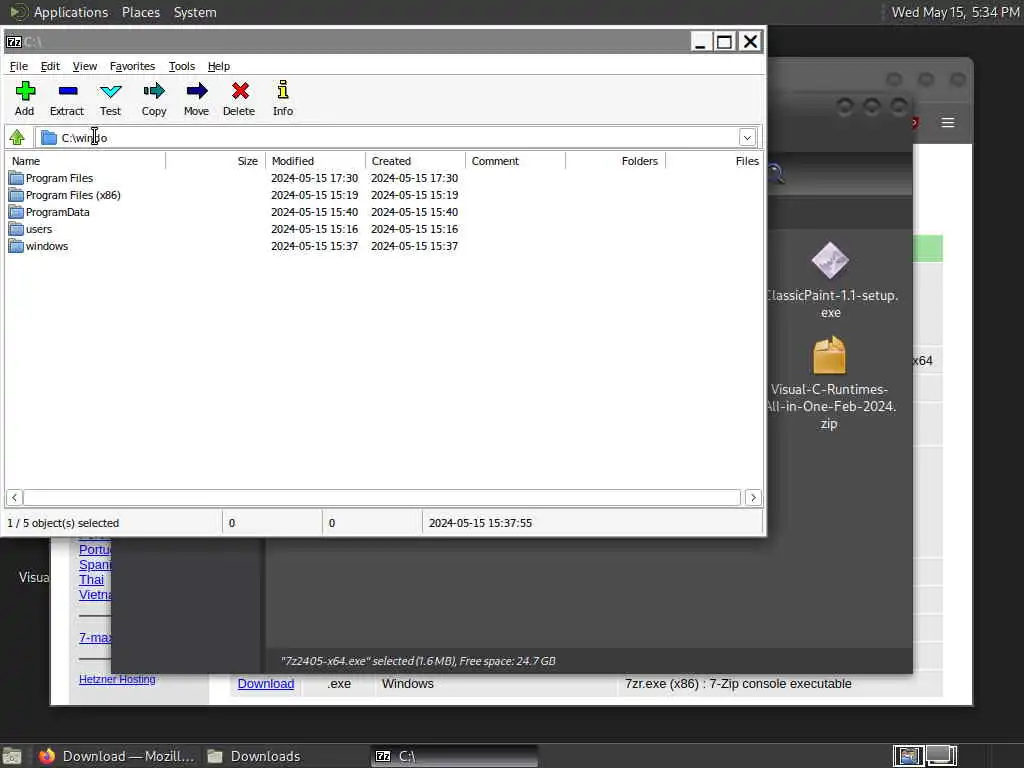Click the Test toolbar icon
Screen dimensions: 1024x768
pyautogui.click(x=110, y=91)
